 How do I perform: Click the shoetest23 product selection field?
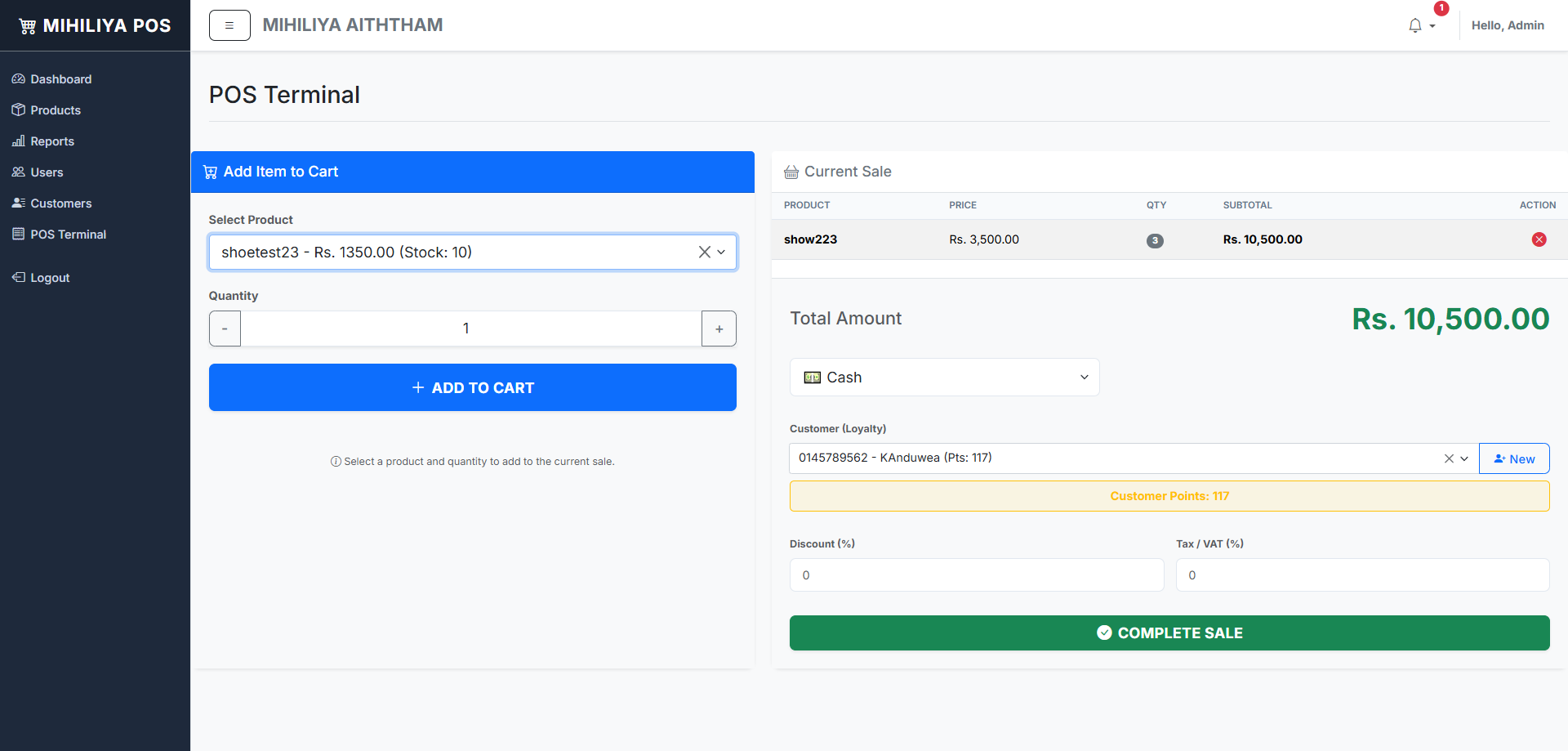tap(473, 253)
